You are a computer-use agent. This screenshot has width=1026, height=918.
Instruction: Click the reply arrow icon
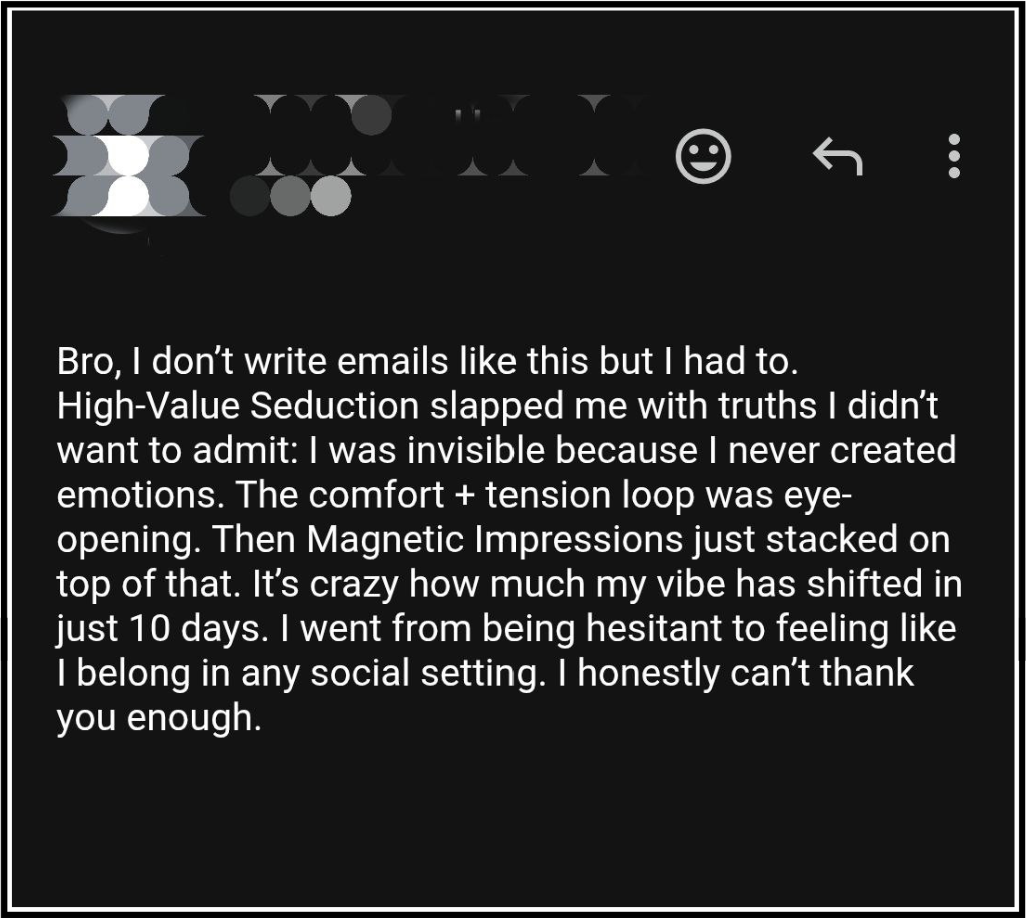836,156
